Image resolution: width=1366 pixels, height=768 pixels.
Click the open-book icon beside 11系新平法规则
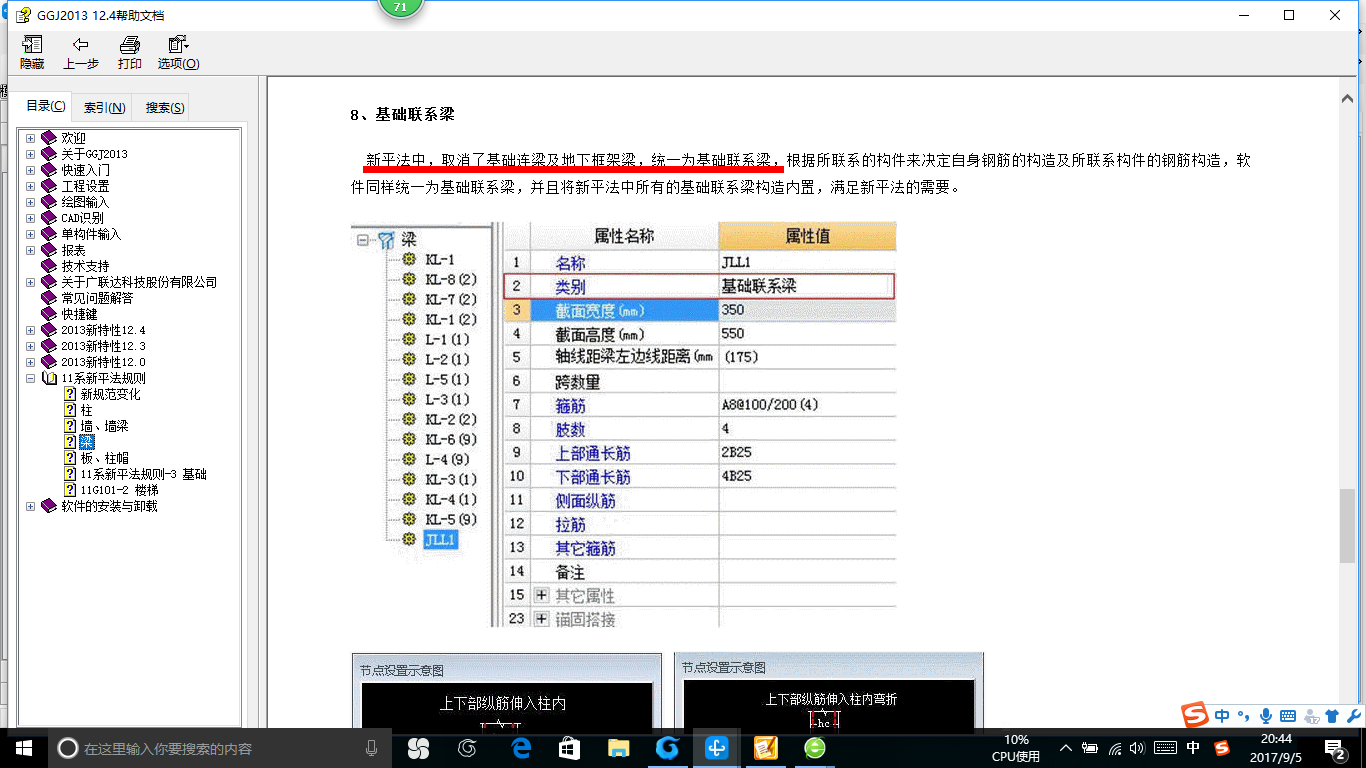(x=49, y=378)
